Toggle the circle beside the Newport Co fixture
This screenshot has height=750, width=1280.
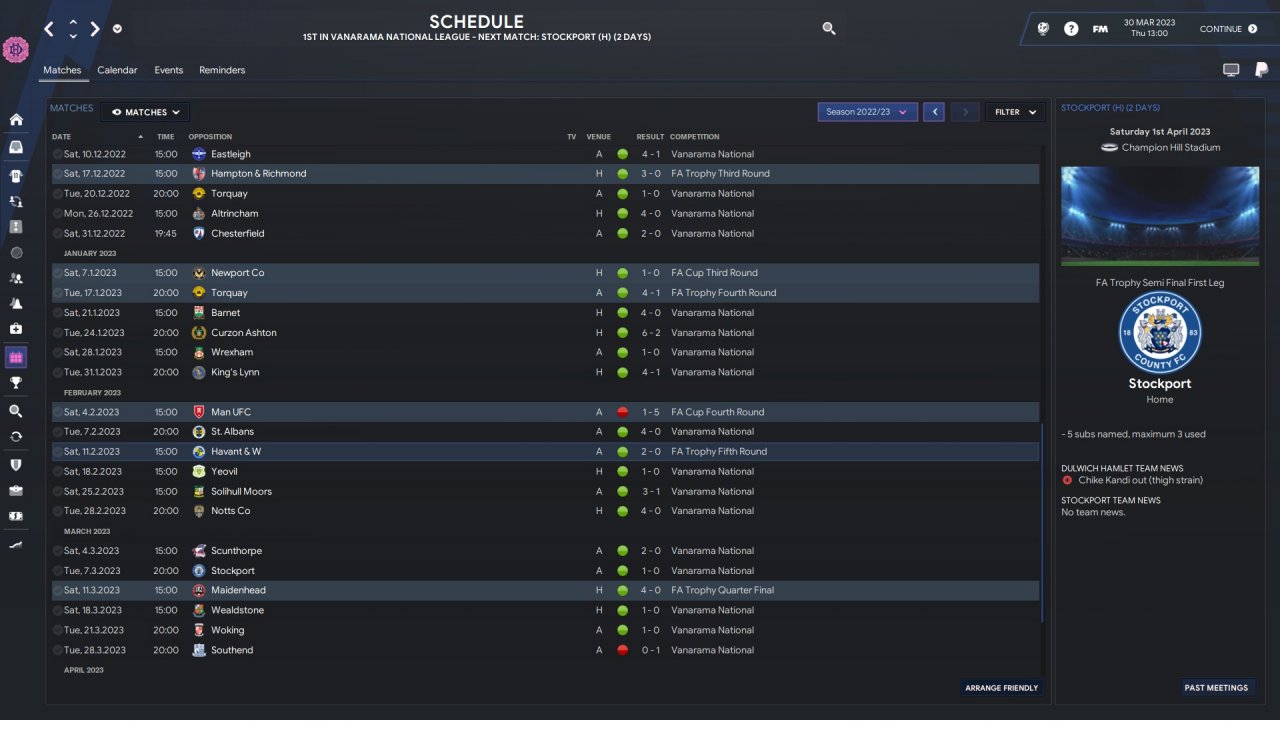[x=58, y=273]
